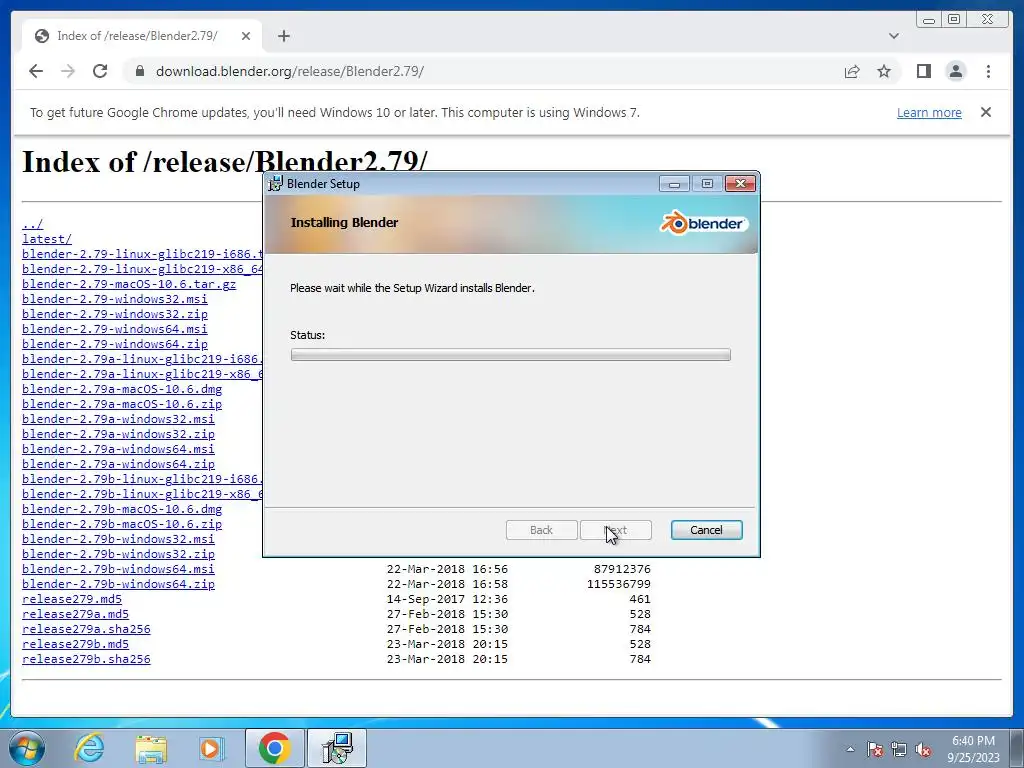
Task: Download blender-2.79-windows64.msi
Action: pos(115,329)
